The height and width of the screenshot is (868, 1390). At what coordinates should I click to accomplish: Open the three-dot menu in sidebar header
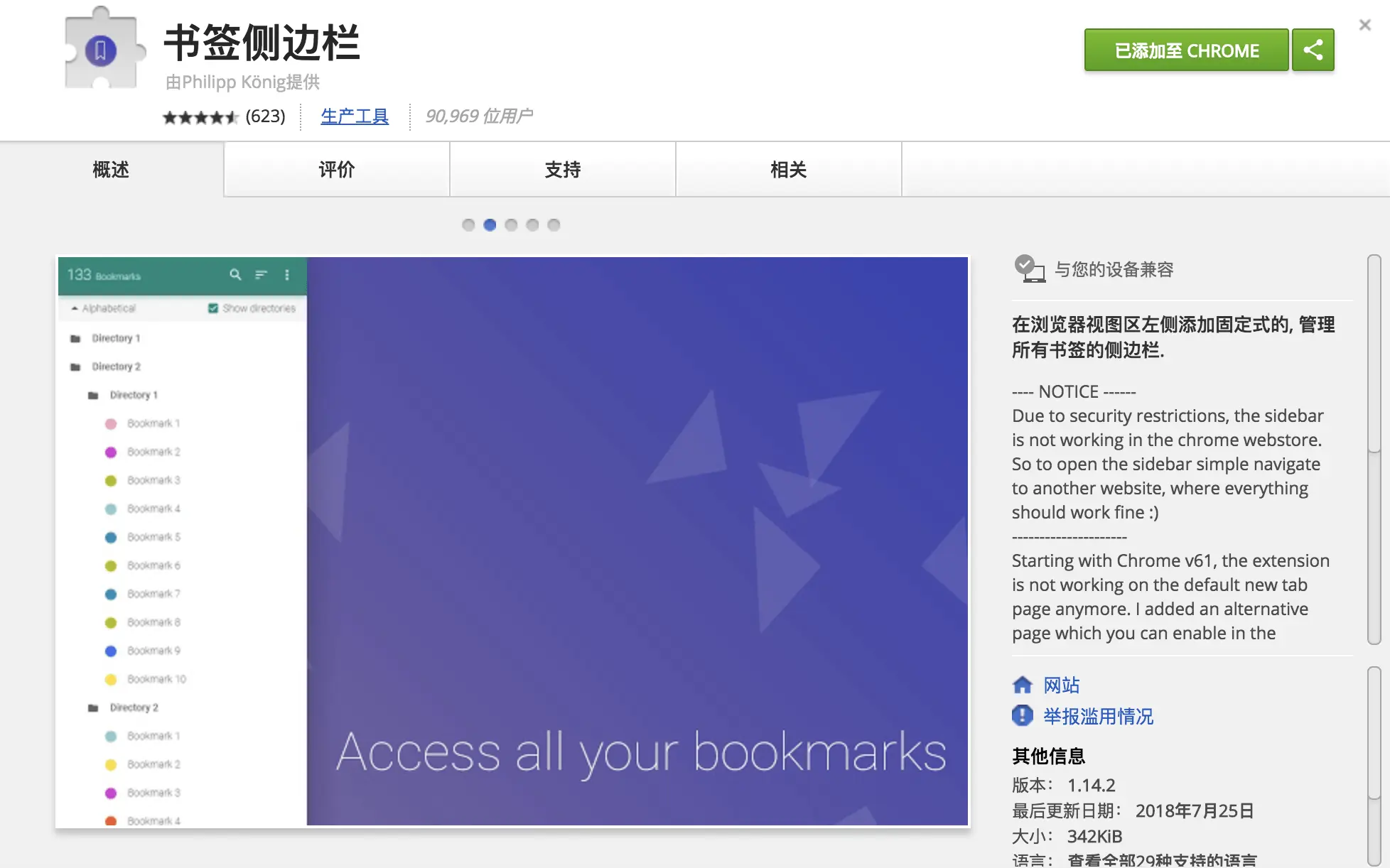click(287, 275)
